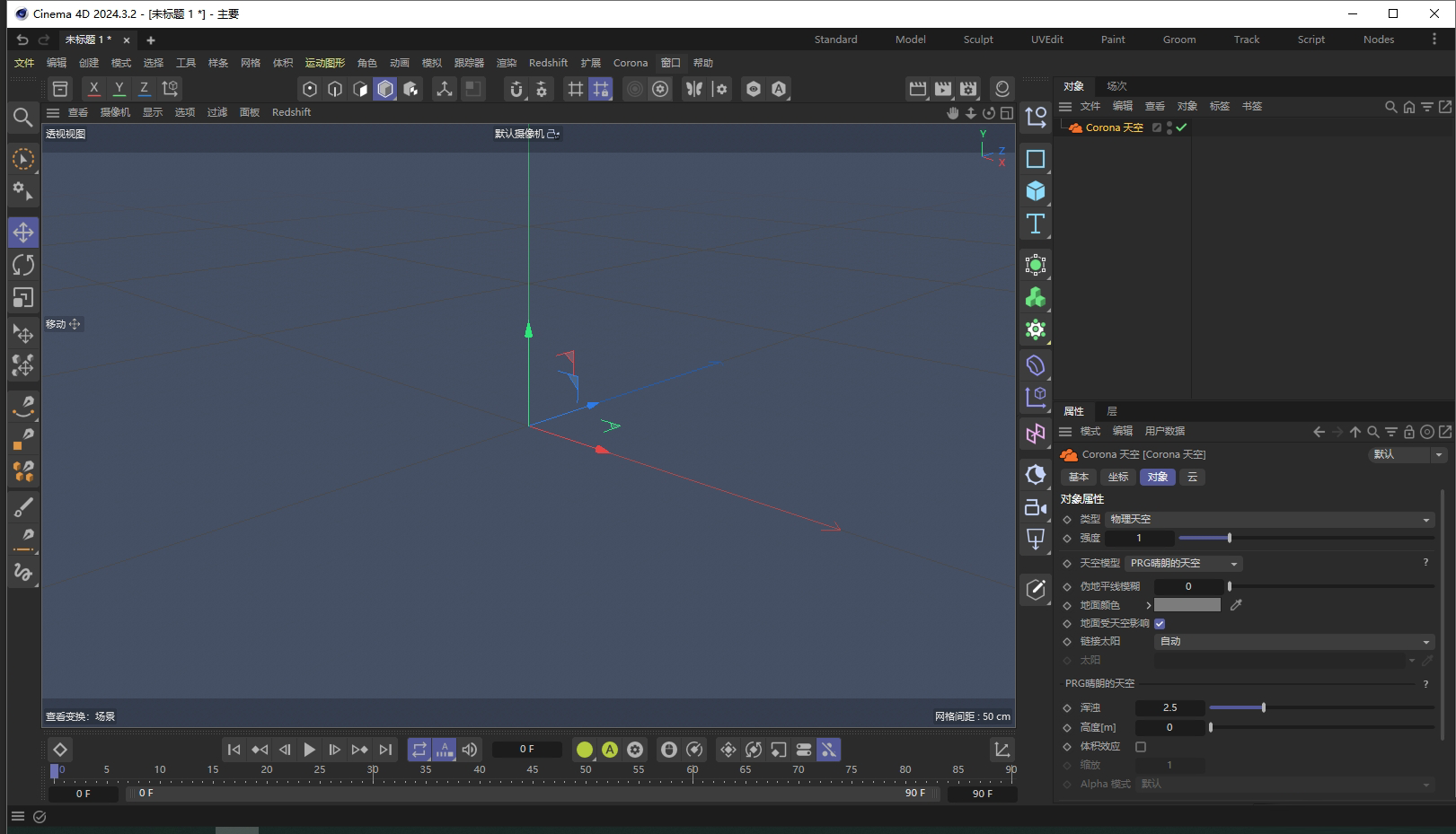The width and height of the screenshot is (1456, 834).
Task: Enable Polygons mode icon
Action: click(x=360, y=89)
